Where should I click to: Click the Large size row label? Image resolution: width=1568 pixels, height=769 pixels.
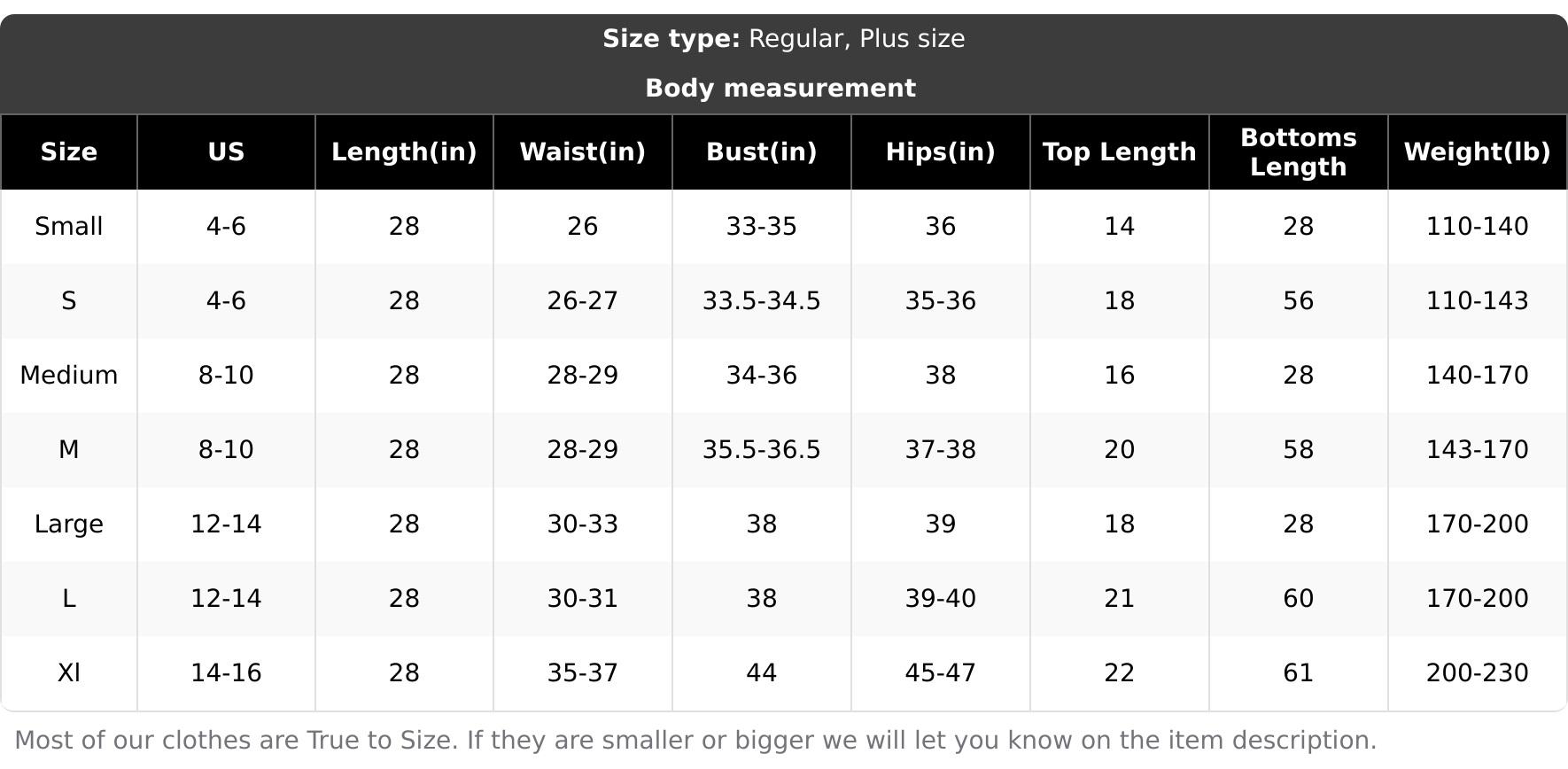tap(69, 524)
